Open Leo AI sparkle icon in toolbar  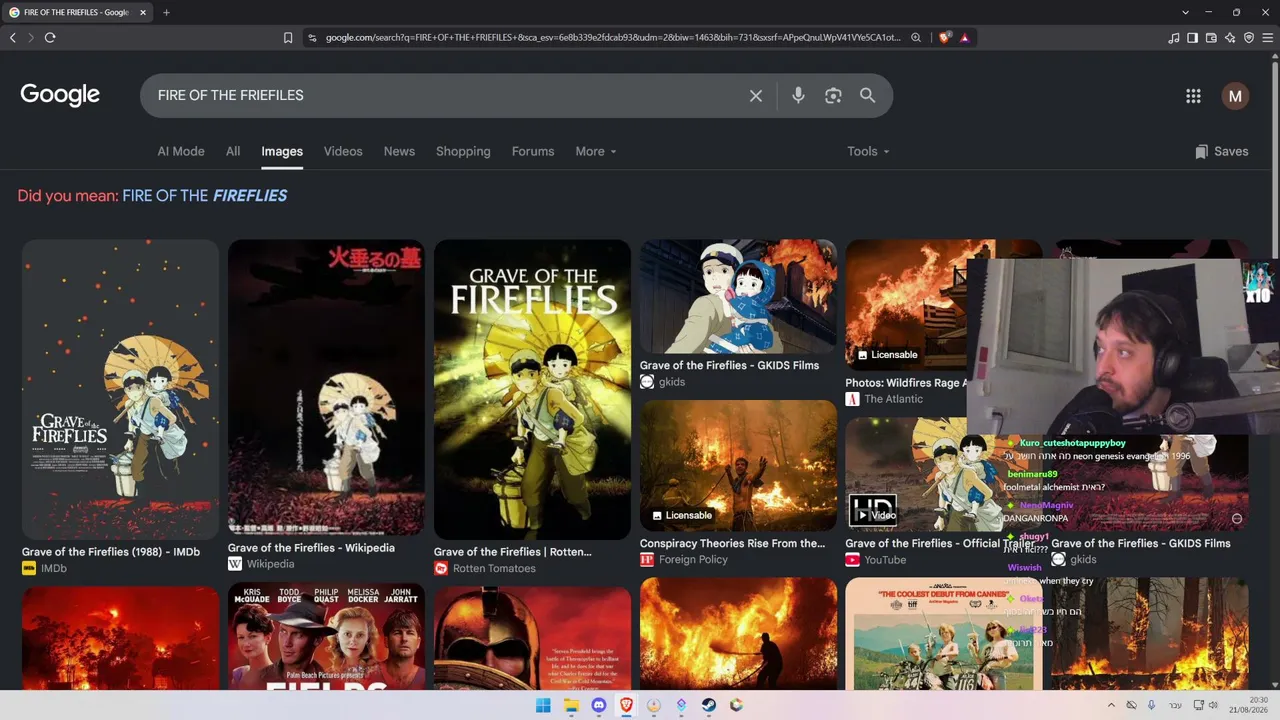(x=1230, y=38)
